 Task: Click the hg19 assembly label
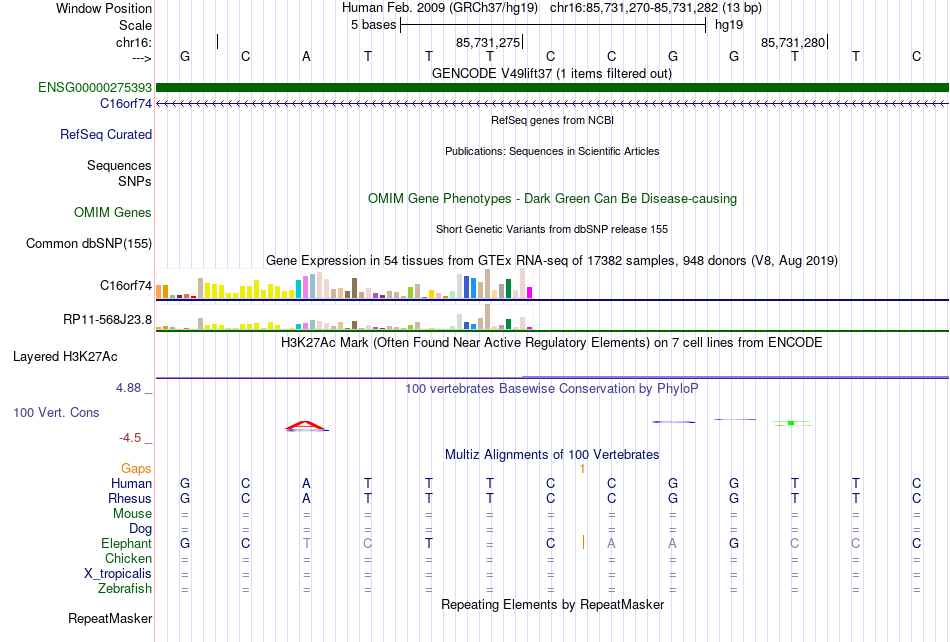pyautogui.click(x=729, y=25)
